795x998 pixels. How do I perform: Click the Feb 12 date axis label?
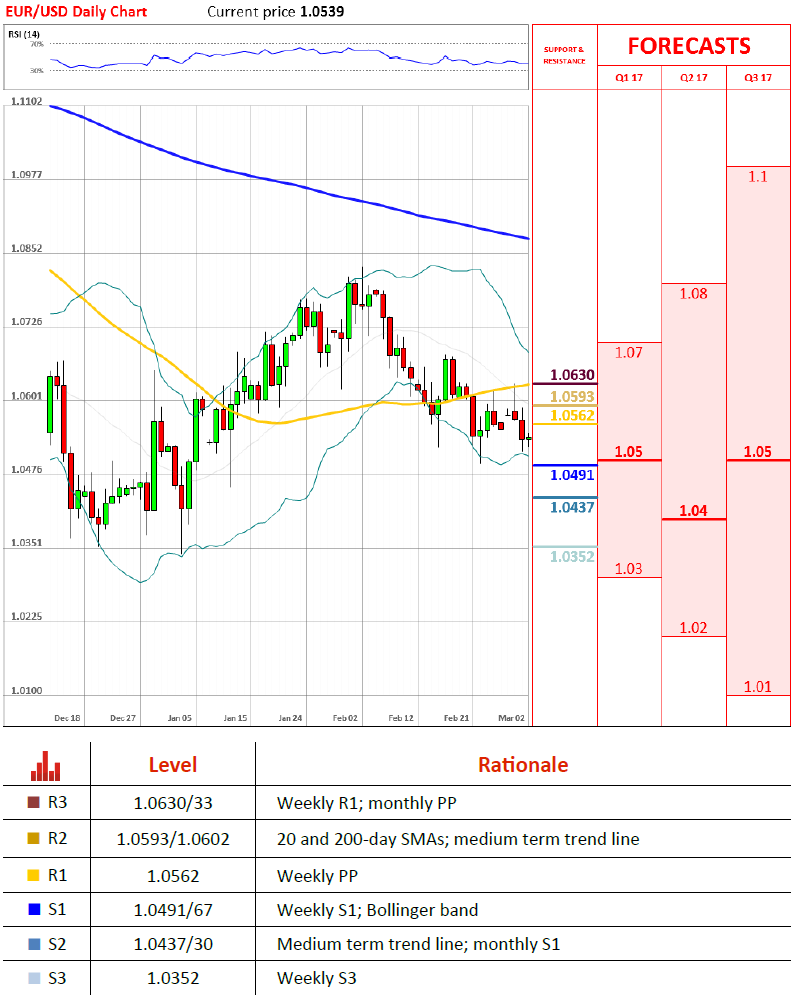[401, 718]
